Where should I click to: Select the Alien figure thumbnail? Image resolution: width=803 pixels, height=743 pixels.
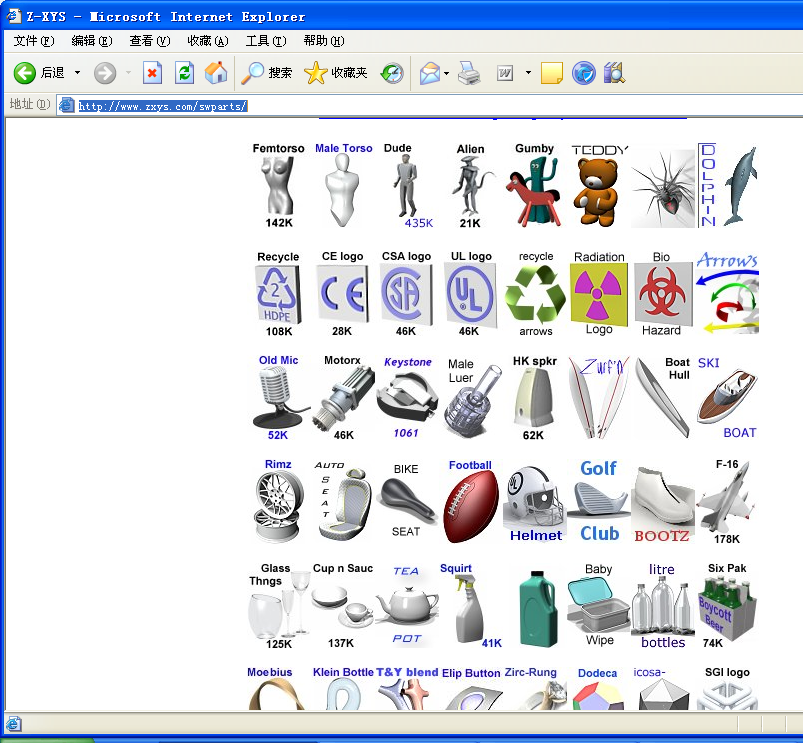[x=470, y=185]
